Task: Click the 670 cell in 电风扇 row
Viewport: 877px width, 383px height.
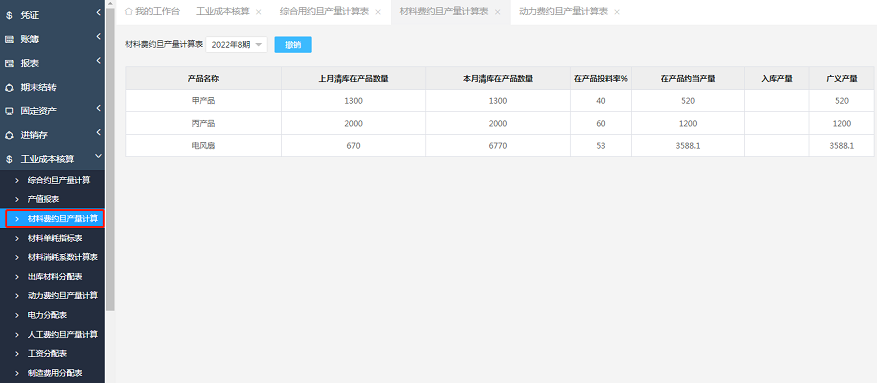Action: [353, 146]
